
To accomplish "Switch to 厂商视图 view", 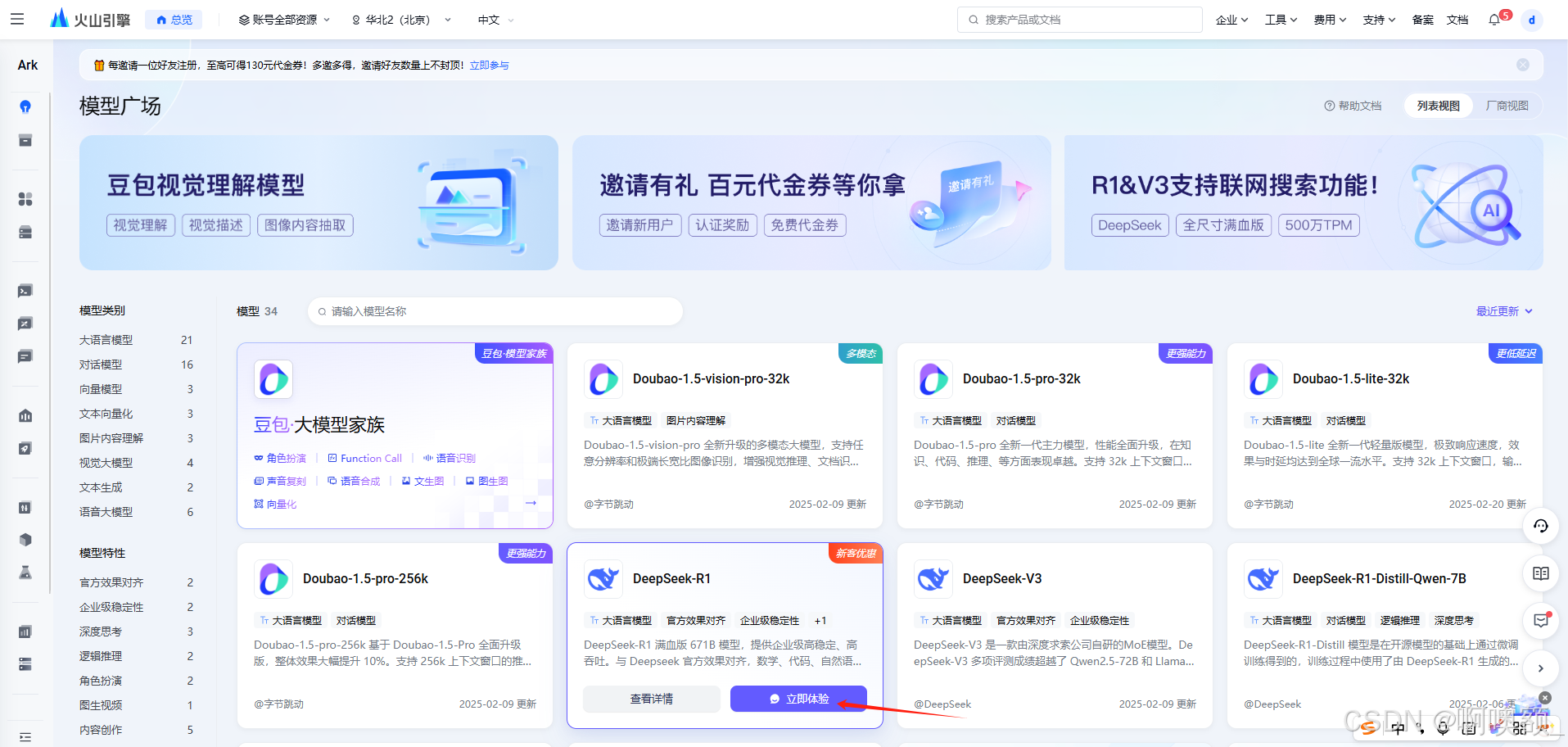I will tap(1507, 106).
